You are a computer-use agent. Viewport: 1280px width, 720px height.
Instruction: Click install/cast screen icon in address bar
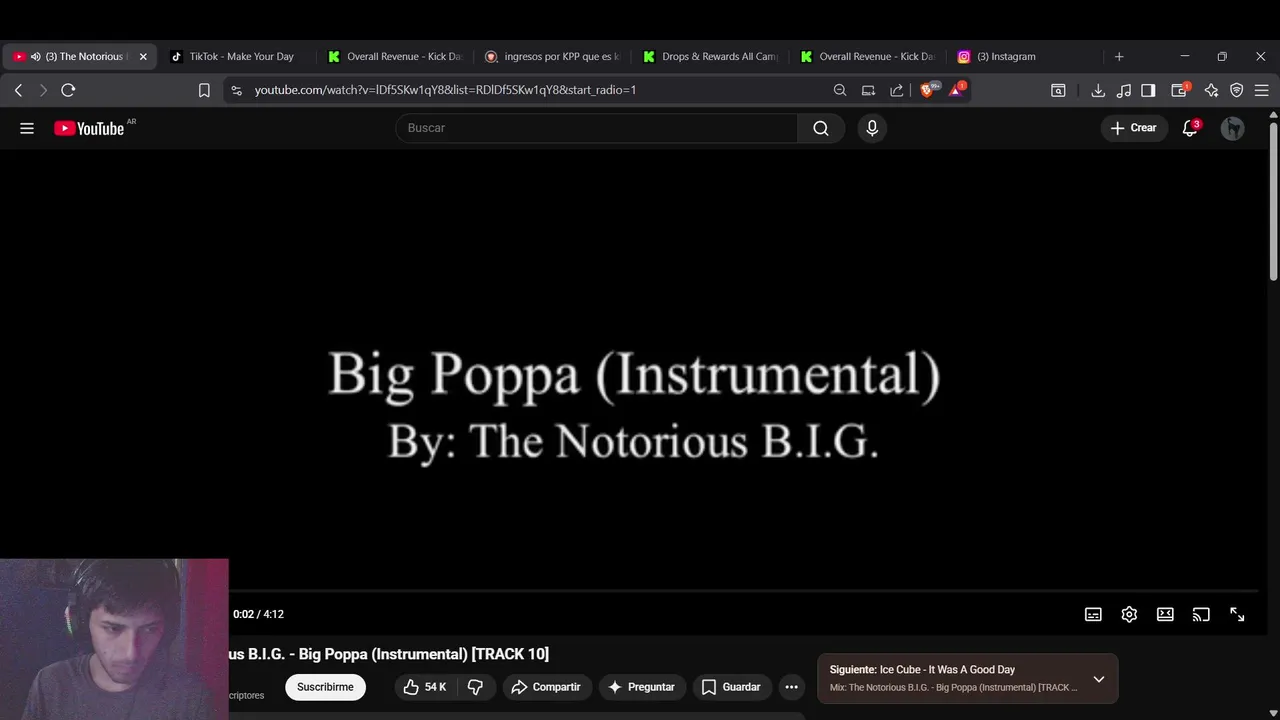point(868,90)
